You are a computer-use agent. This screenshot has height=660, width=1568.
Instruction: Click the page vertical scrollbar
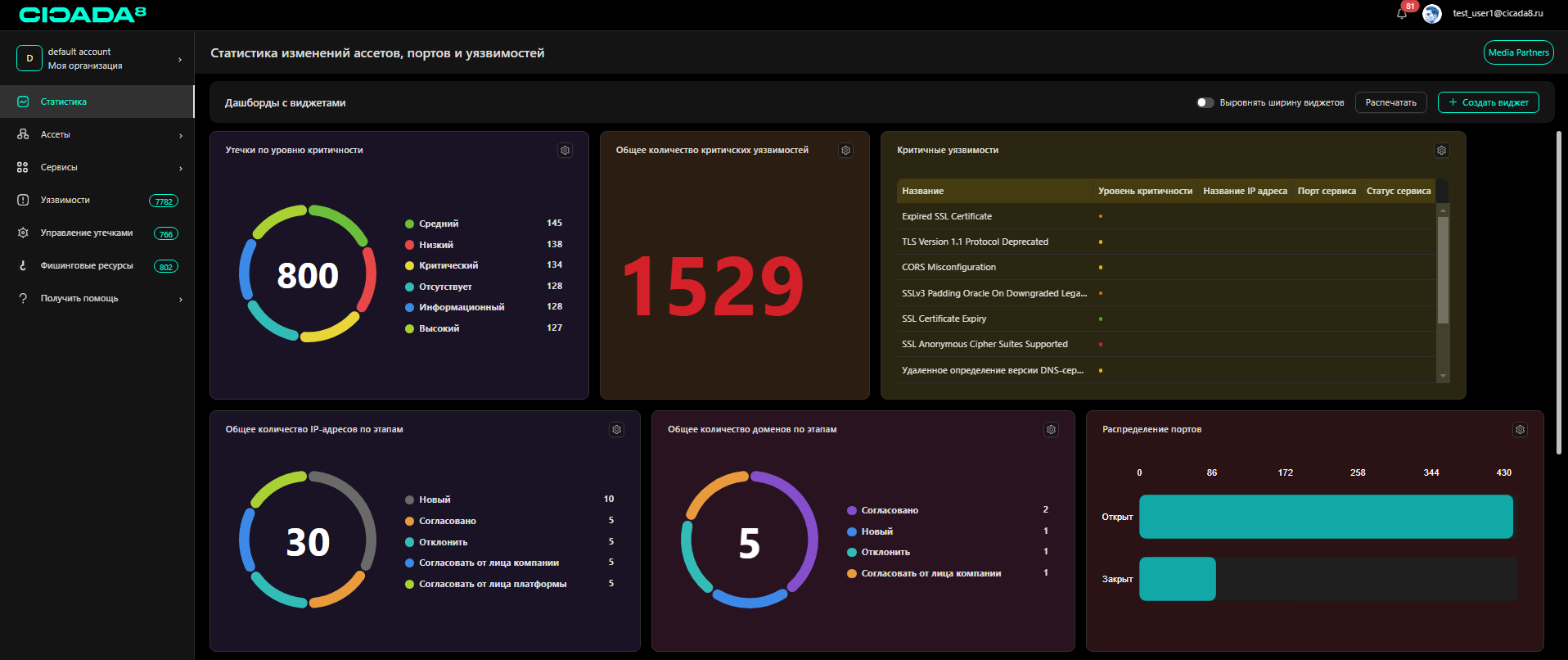click(1559, 292)
